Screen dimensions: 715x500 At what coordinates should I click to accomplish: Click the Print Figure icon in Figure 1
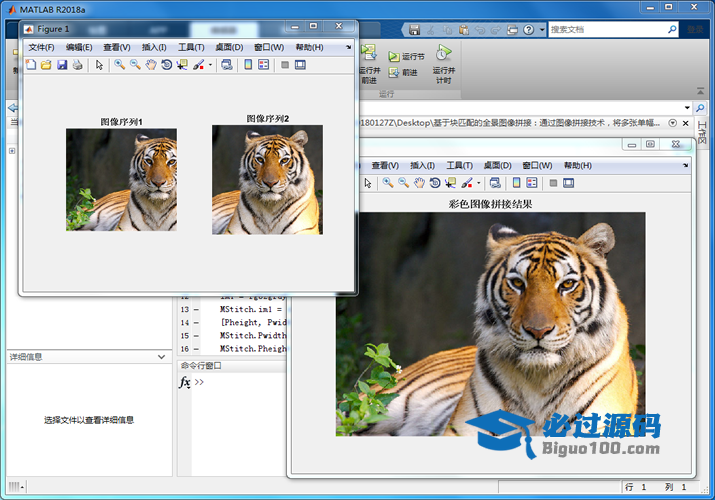[77, 65]
